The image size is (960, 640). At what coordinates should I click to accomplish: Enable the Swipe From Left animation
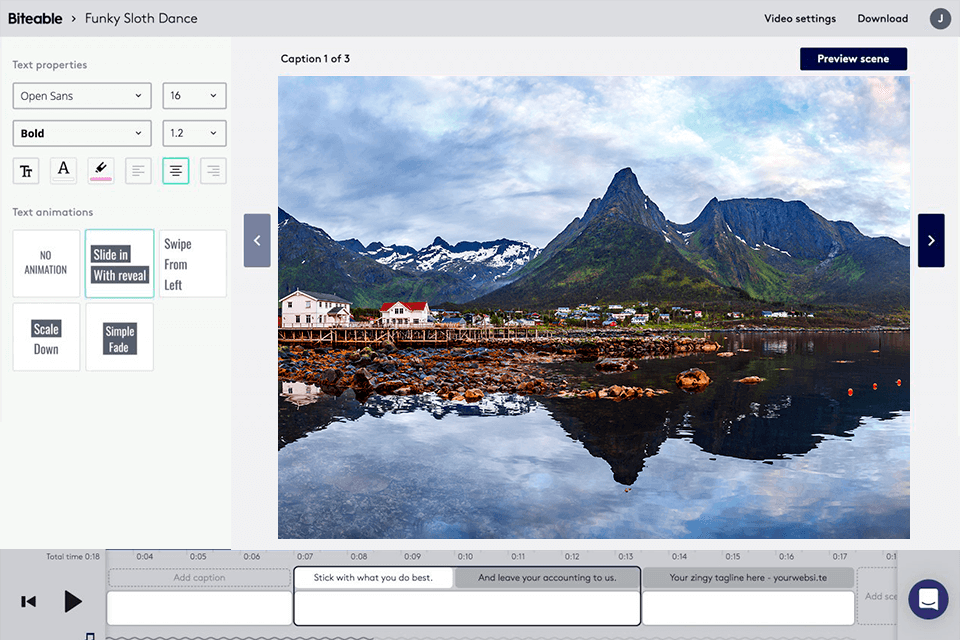192,263
